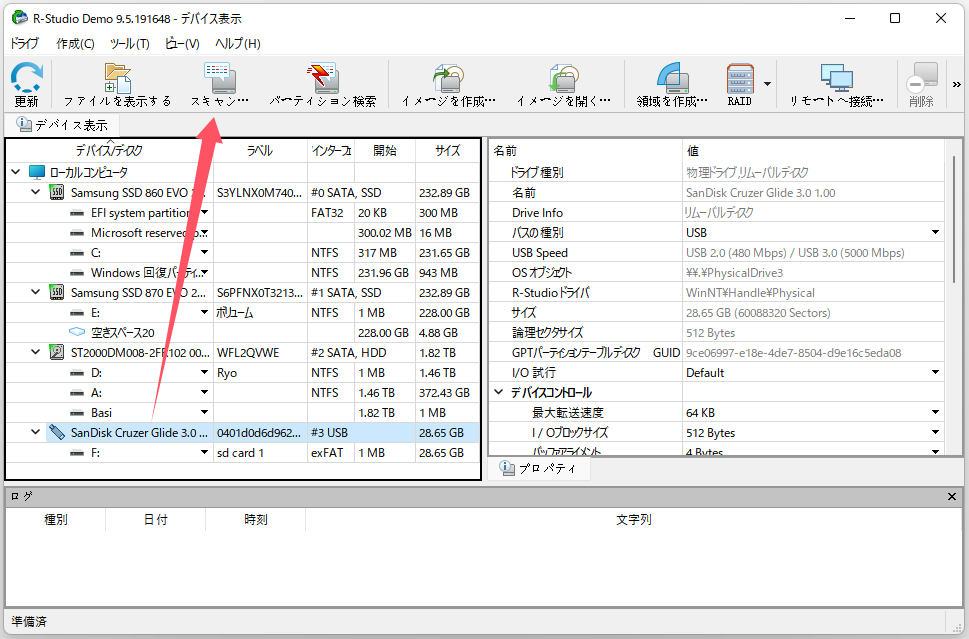
Task: Open the I/O 試行 Default dropdown
Action: click(936, 373)
